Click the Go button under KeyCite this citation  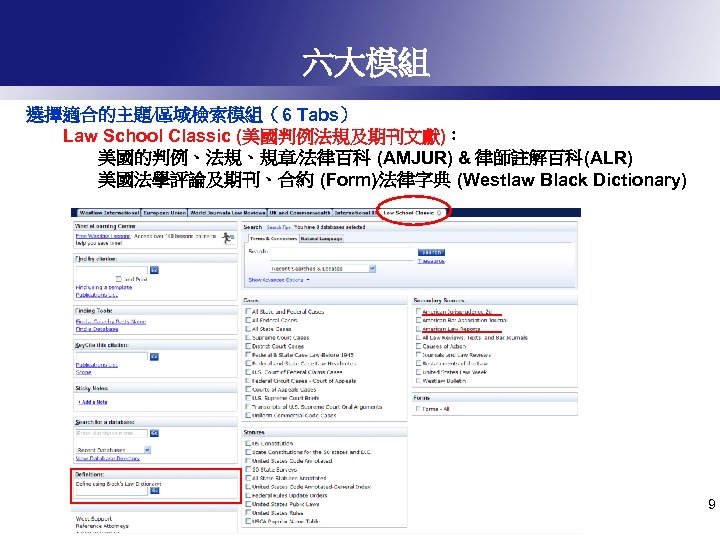click(x=154, y=356)
